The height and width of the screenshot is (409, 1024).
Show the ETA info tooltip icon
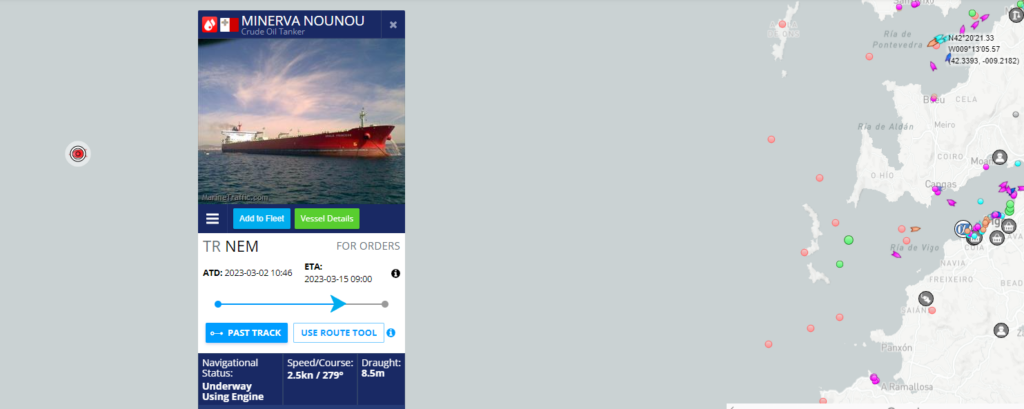(x=395, y=273)
